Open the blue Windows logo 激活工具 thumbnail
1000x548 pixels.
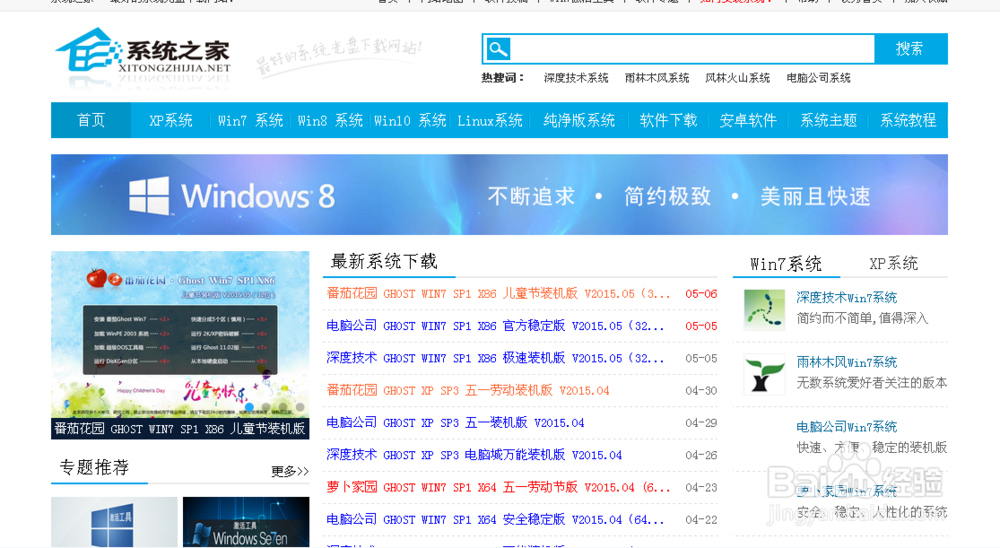click(114, 522)
